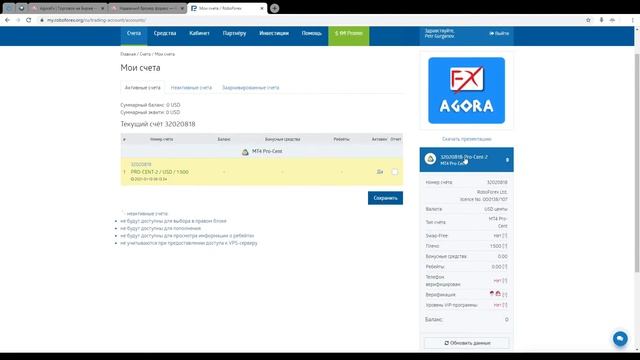Click the pinned gray browser tab at far left

click(9, 8)
